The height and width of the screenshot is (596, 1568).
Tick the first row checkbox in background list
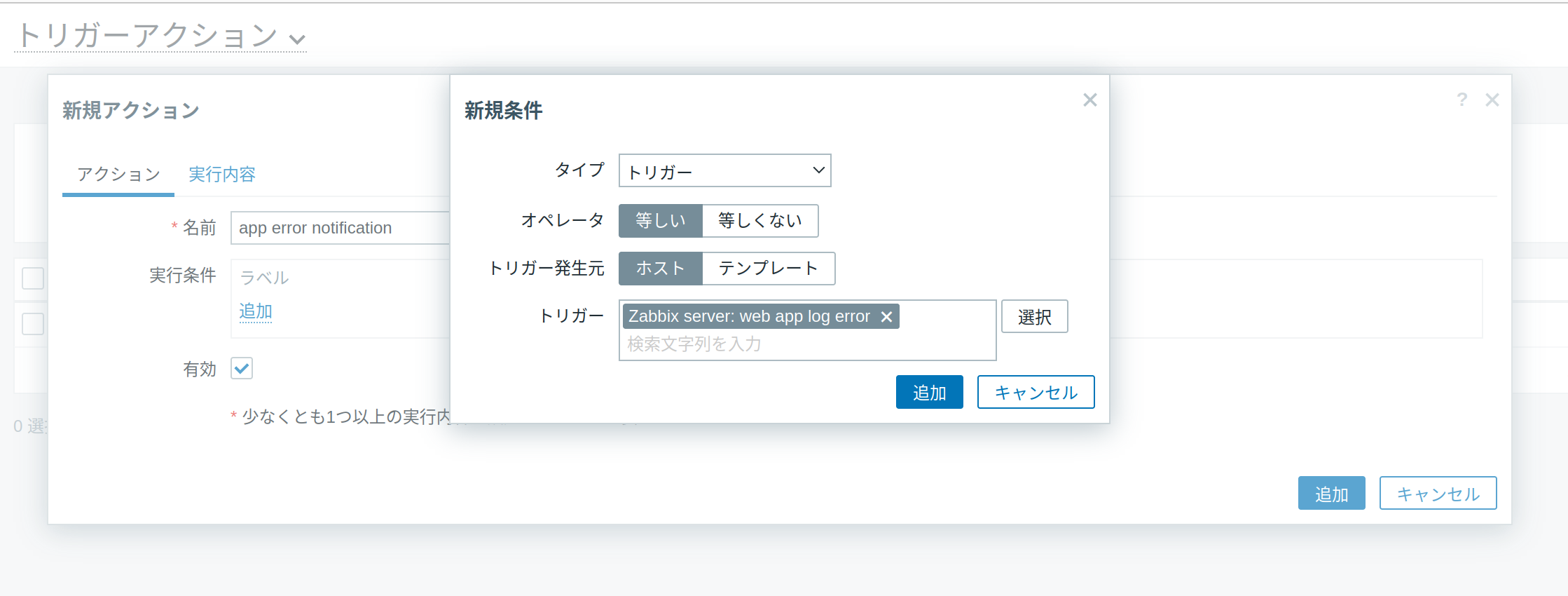33,278
